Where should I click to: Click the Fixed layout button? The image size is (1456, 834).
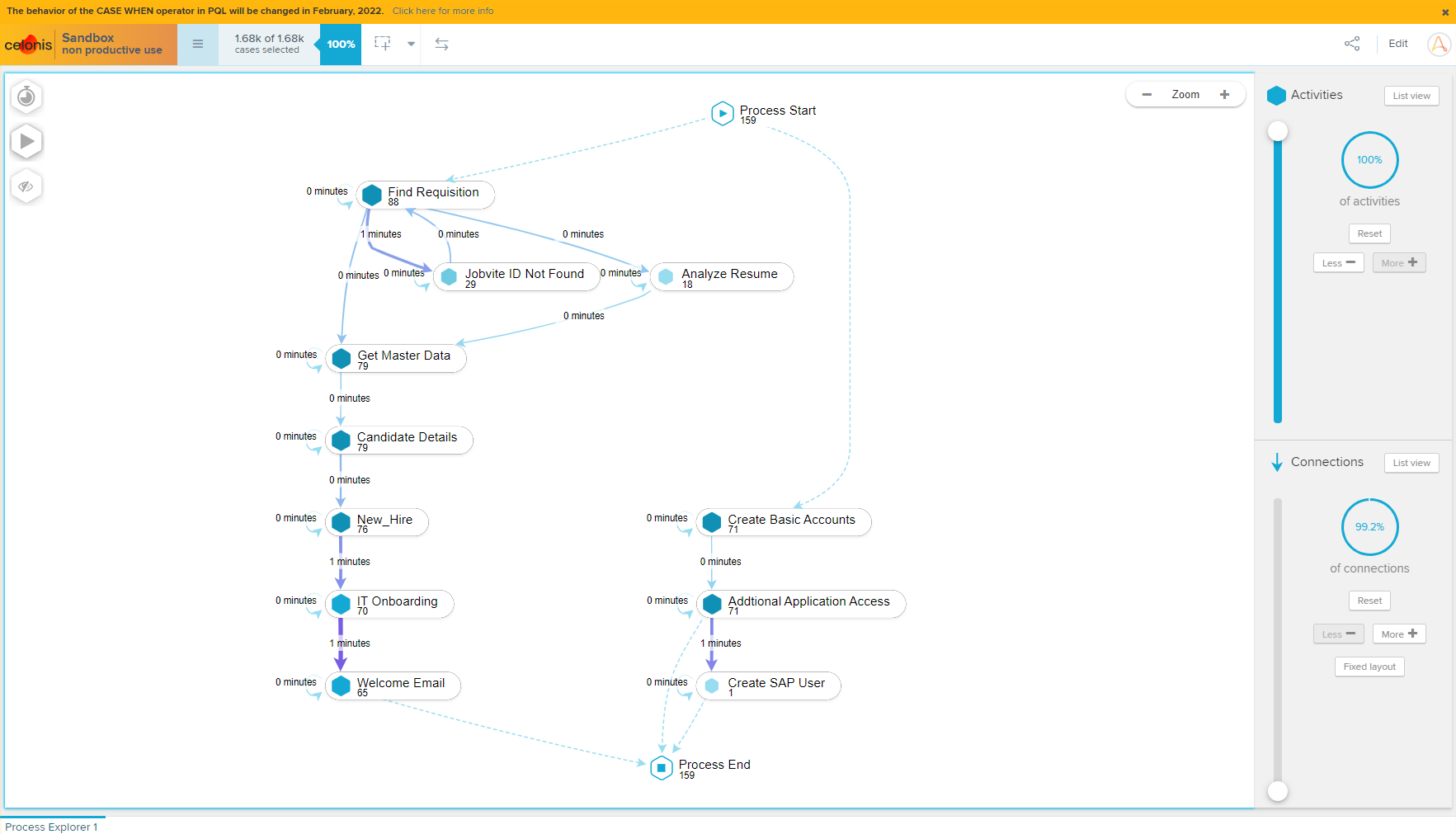tap(1369, 667)
